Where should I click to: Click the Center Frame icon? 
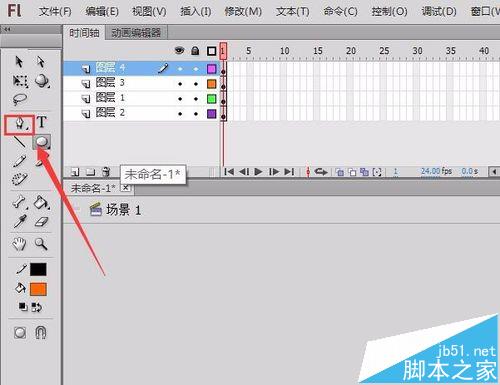tap(308, 172)
